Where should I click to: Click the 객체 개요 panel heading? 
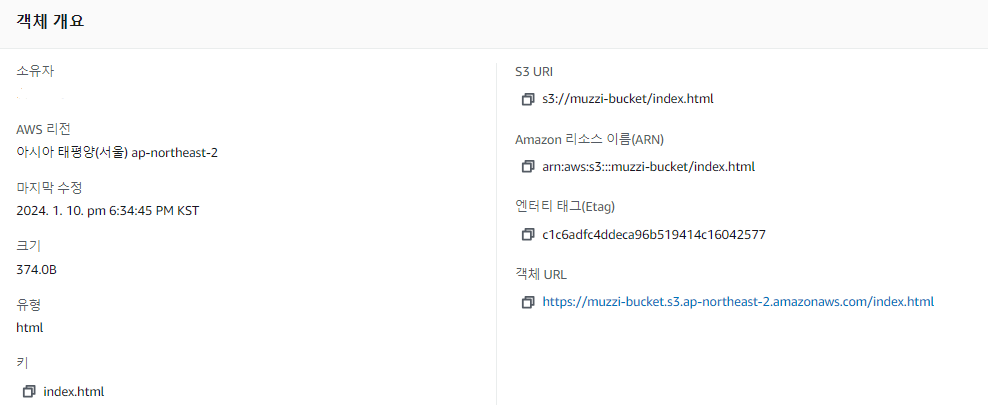[x=50, y=21]
